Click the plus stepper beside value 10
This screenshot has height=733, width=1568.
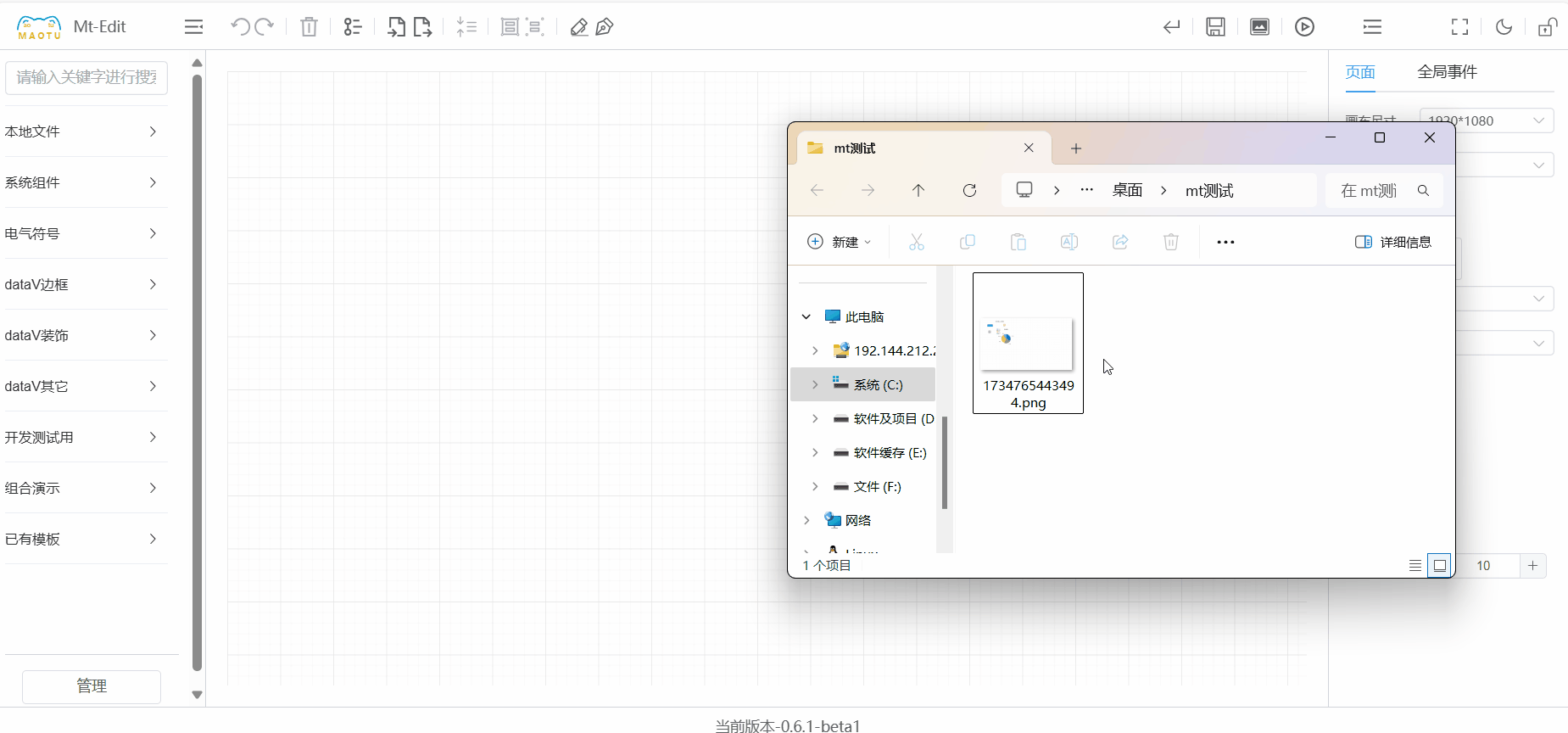(x=1532, y=566)
